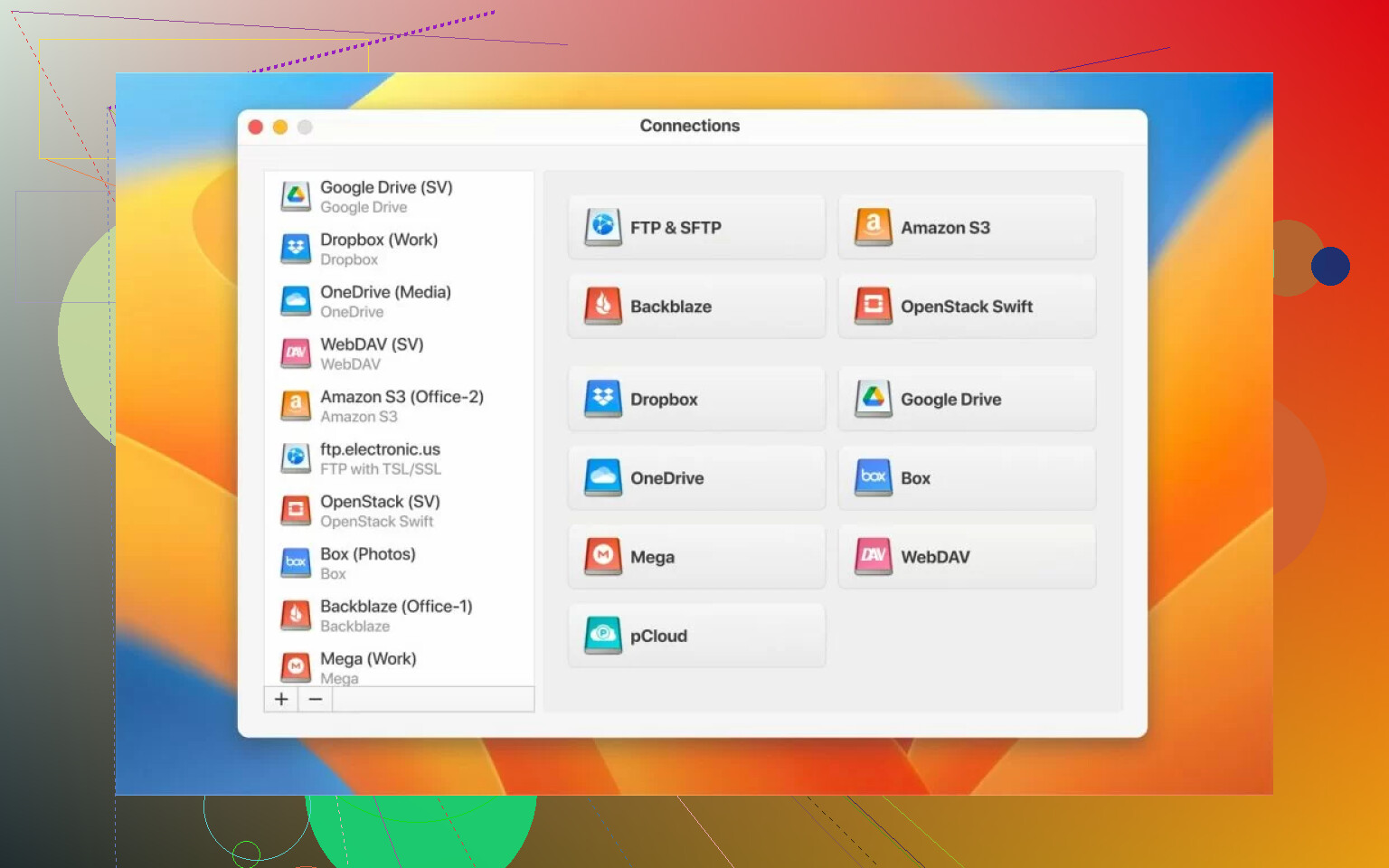This screenshot has width=1389, height=868.
Task: Click the Box (Photos) icon
Action: pos(296,563)
